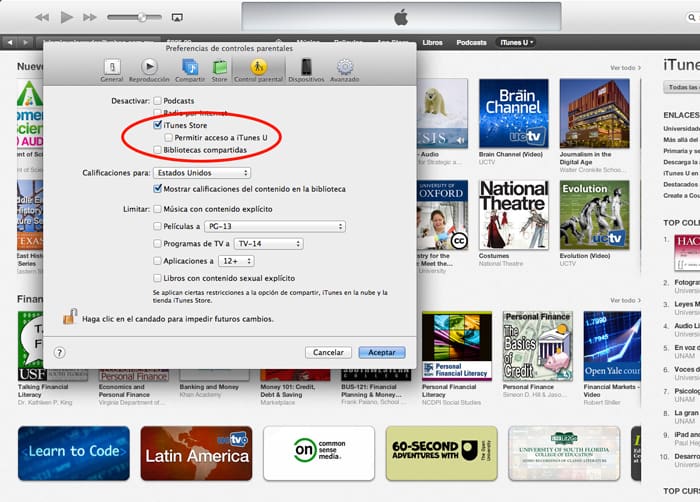Enable the Películas a restriction checkbox

point(158,226)
